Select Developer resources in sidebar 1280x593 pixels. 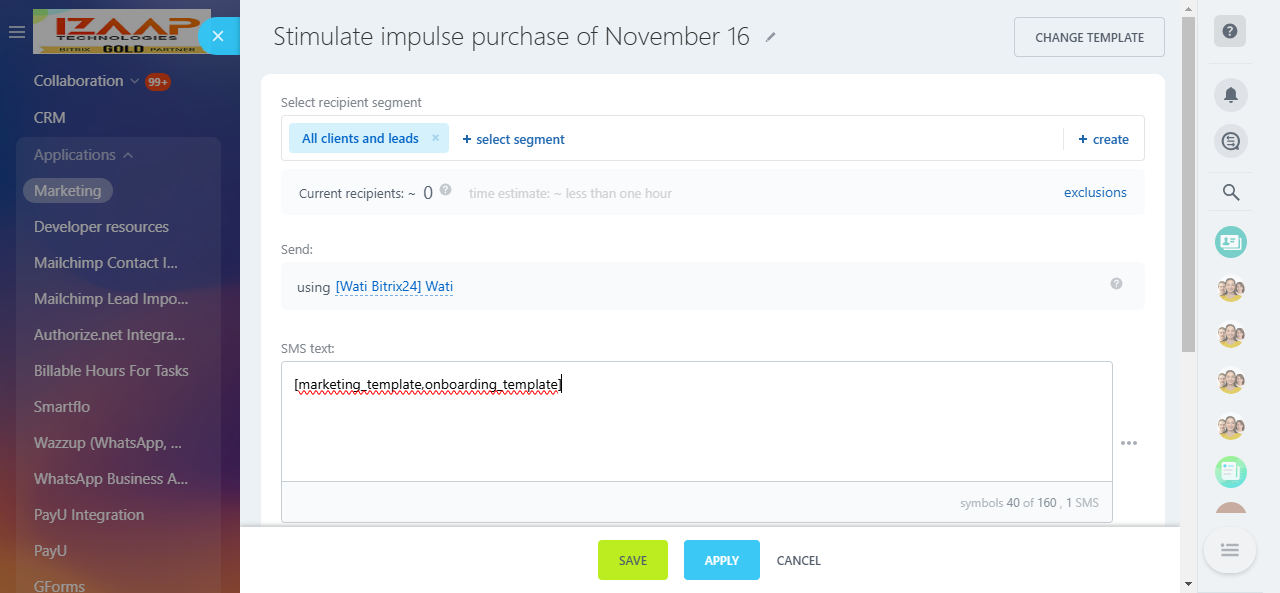101,227
